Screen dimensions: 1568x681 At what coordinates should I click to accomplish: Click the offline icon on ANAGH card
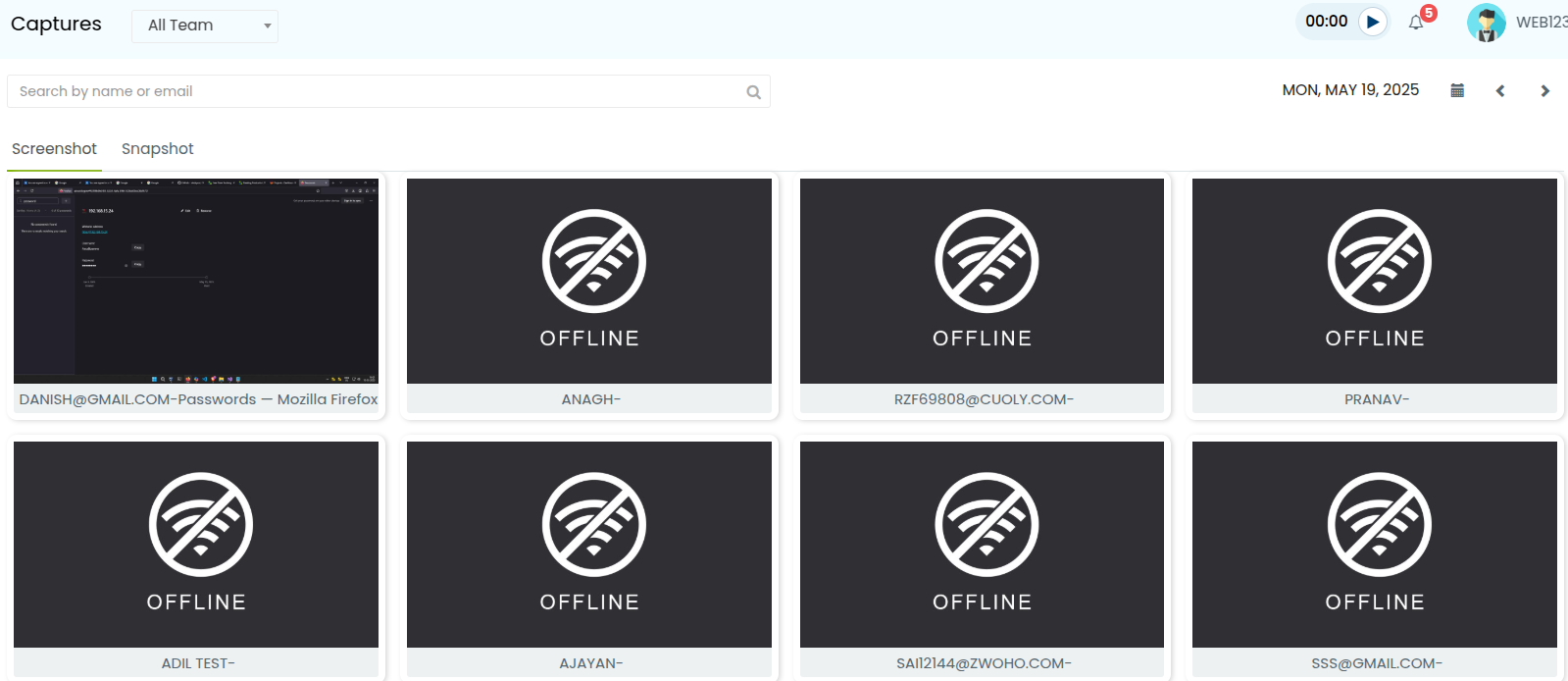click(594, 261)
